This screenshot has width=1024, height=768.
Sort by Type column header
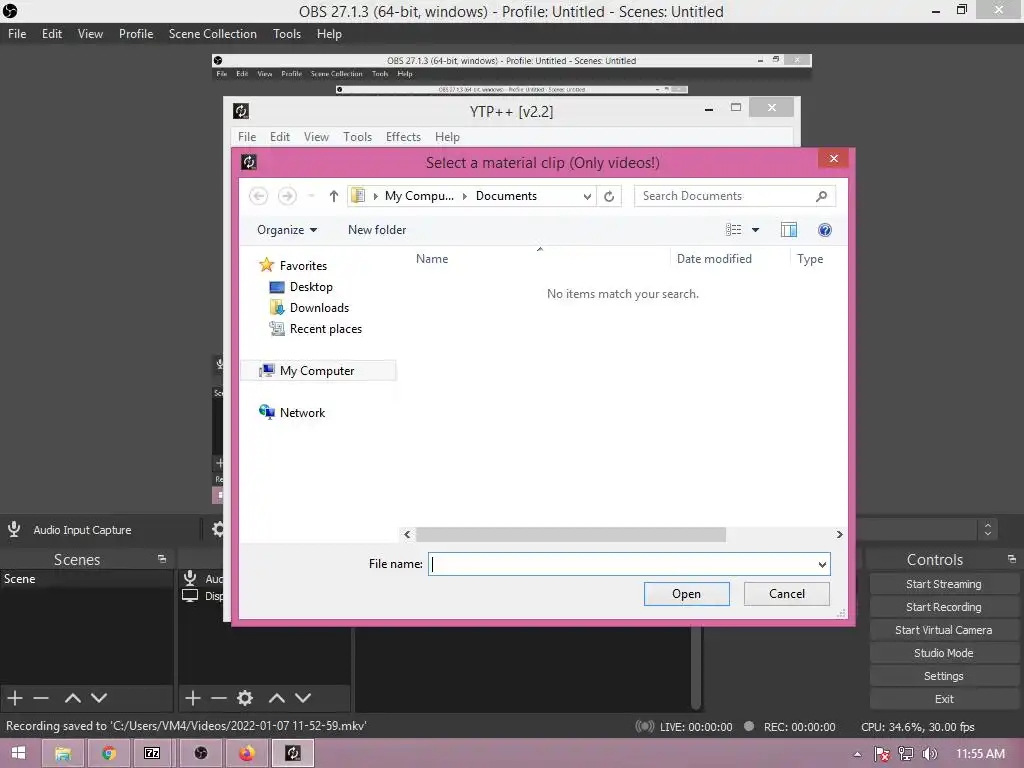(x=810, y=259)
